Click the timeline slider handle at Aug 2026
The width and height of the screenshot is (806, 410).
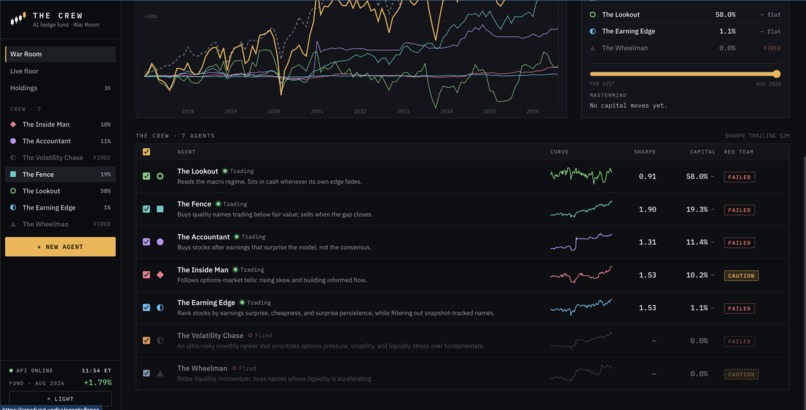776,74
